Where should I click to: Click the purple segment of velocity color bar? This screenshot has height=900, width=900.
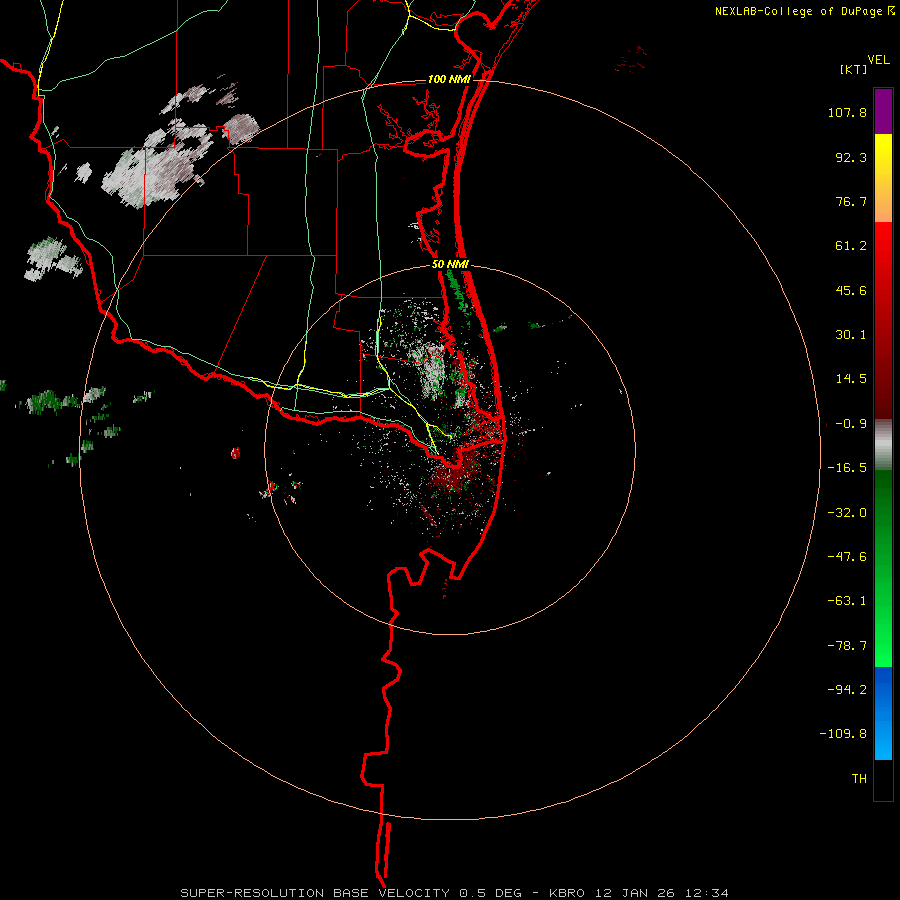(x=883, y=111)
